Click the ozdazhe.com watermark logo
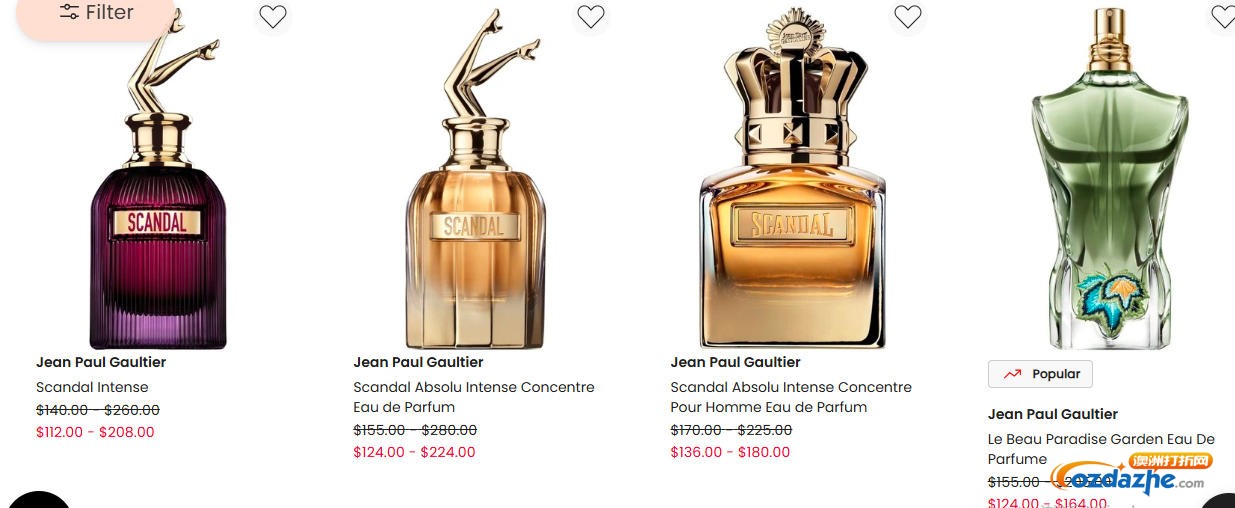 click(x=1130, y=476)
